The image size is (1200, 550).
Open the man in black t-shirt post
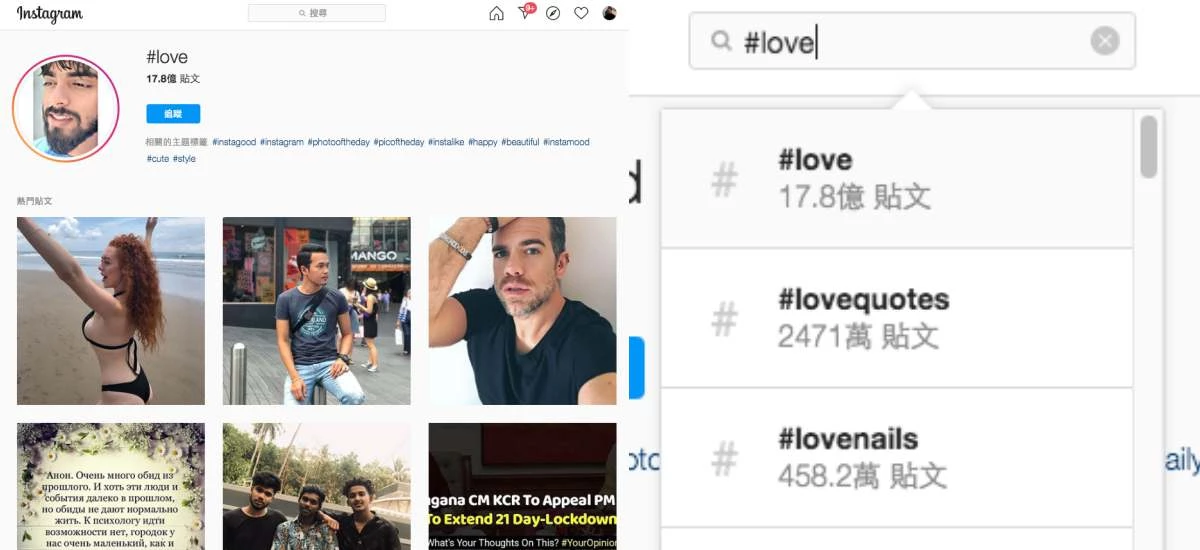pos(523,311)
